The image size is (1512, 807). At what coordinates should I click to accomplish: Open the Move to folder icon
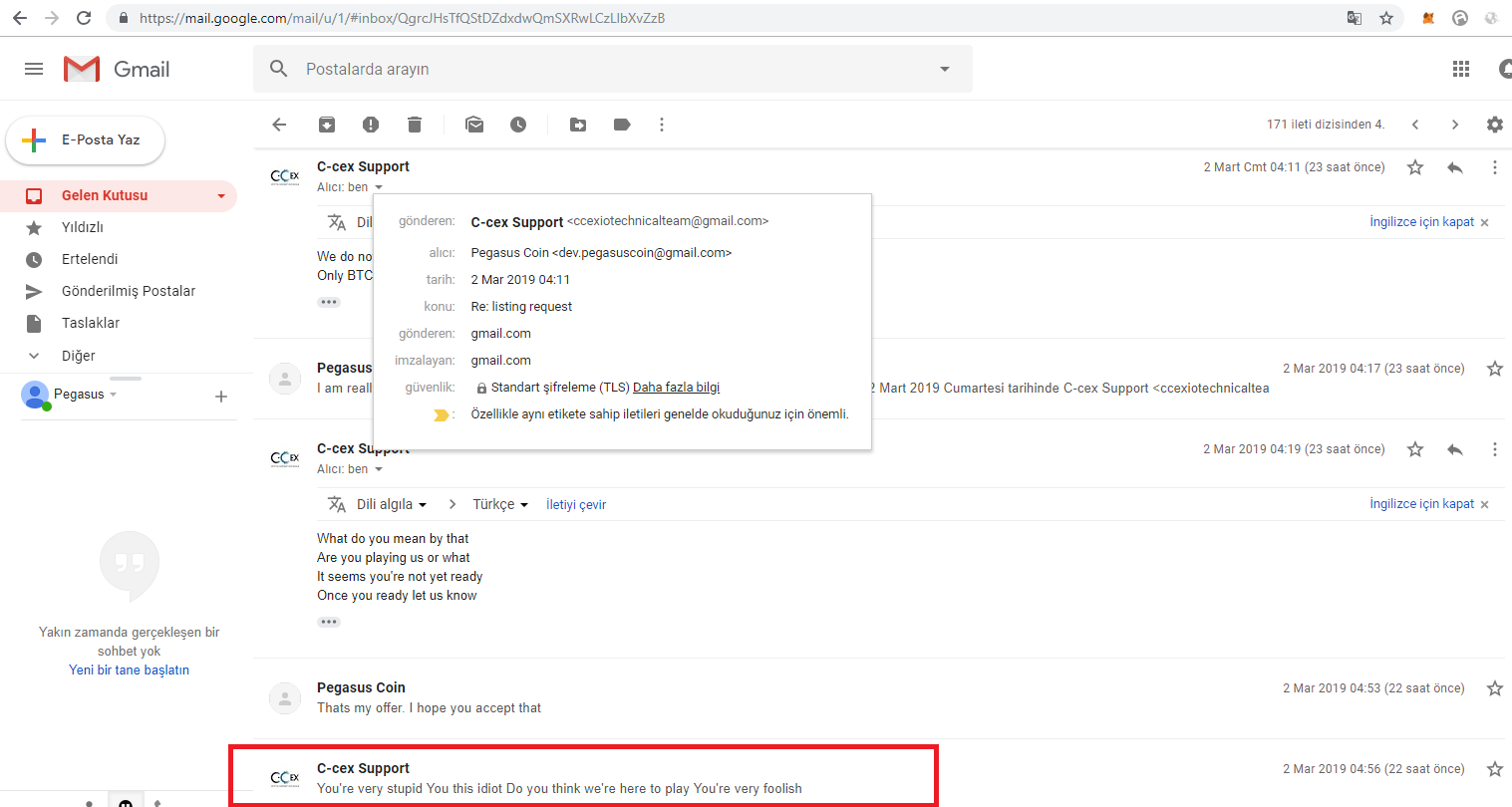coord(578,125)
